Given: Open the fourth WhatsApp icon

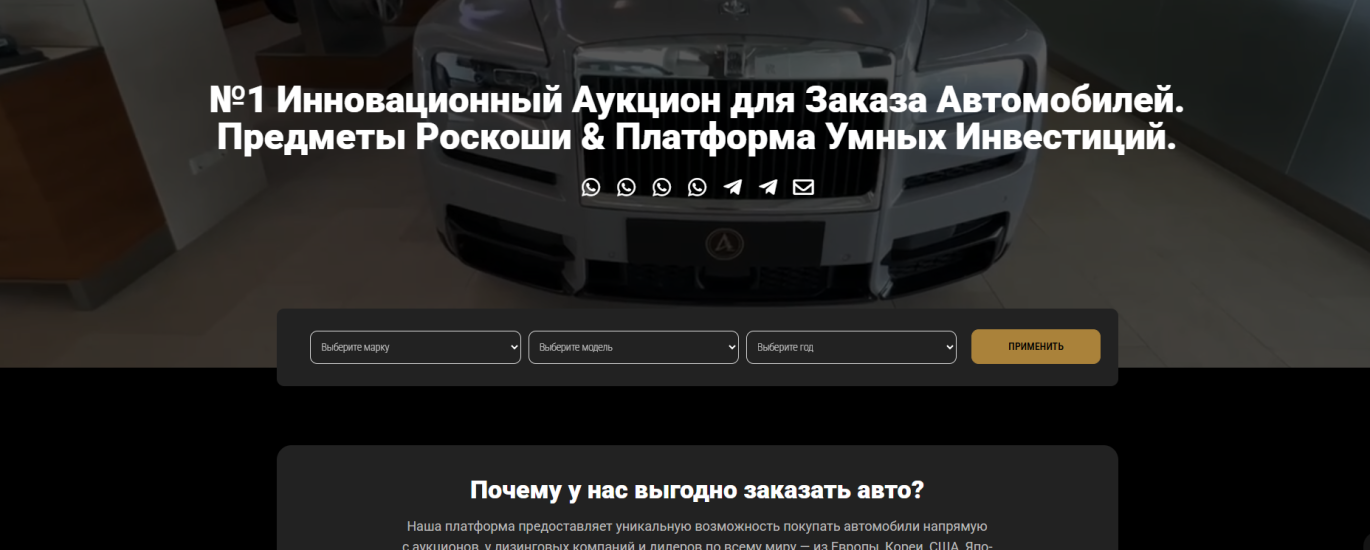Looking at the screenshot, I should pyautogui.click(x=697, y=187).
